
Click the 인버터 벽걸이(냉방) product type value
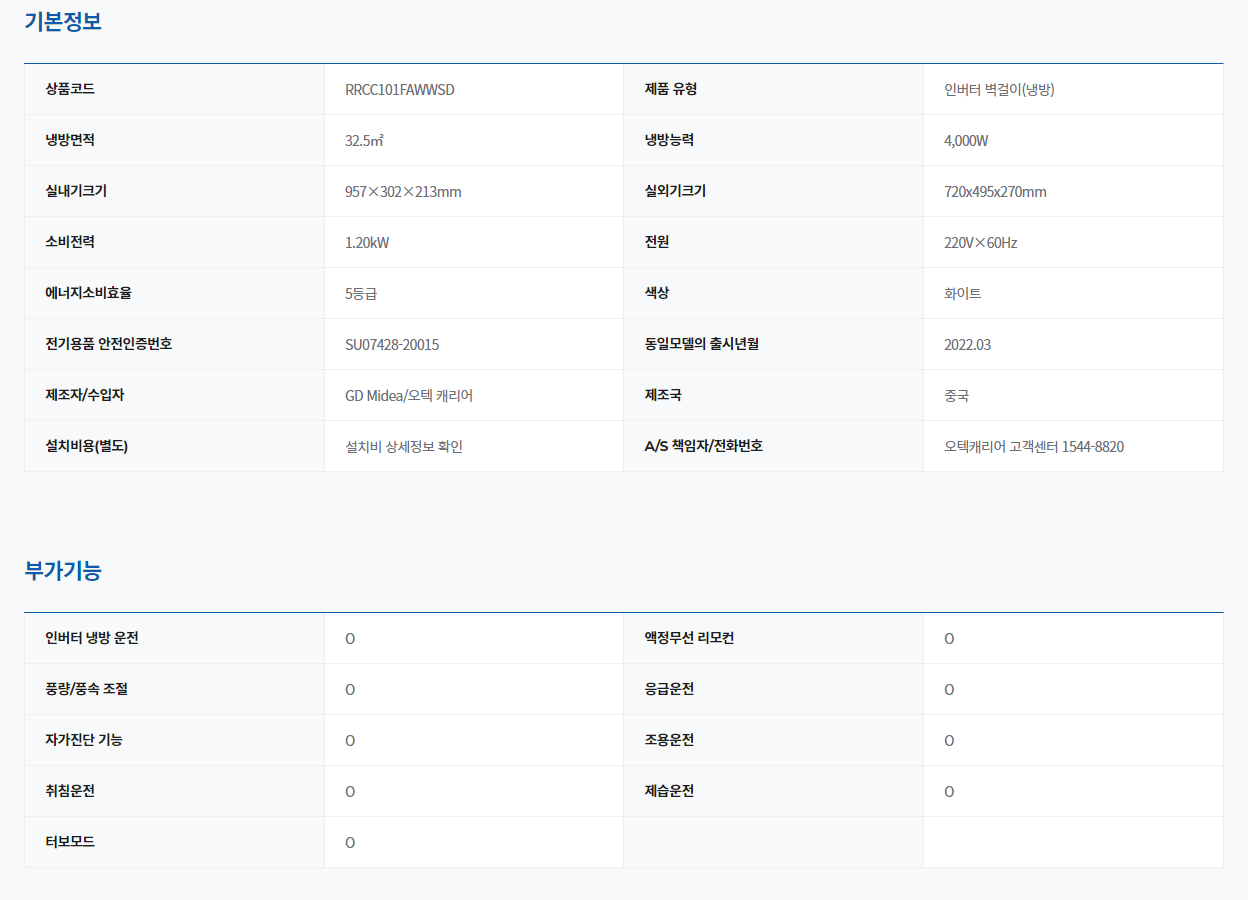999,90
